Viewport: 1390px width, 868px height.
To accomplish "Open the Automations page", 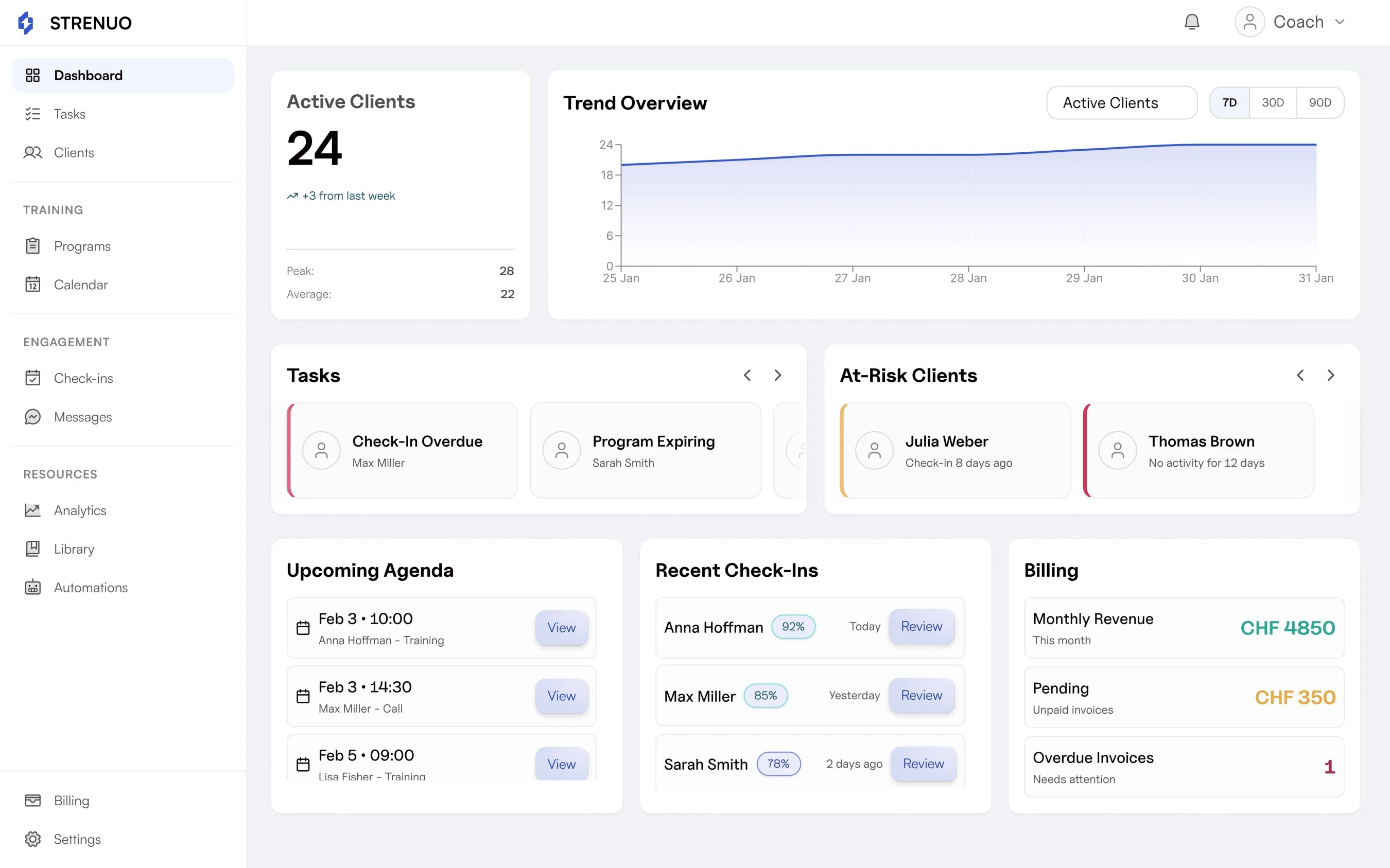I will 91,587.
